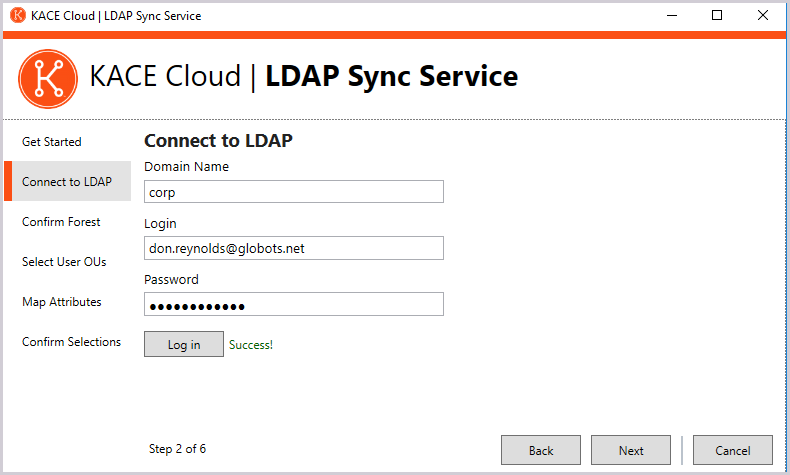Click the Back button
This screenshot has height=475, width=790.
click(541, 450)
